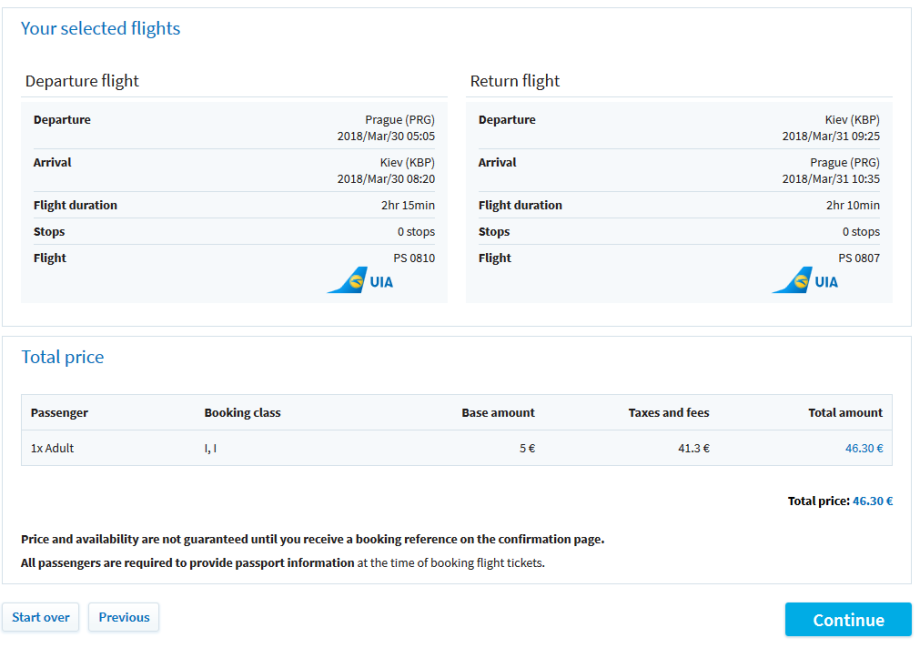This screenshot has height=648, width=920.
Task: Click the Taxes and fees column header
Action: [x=668, y=412]
